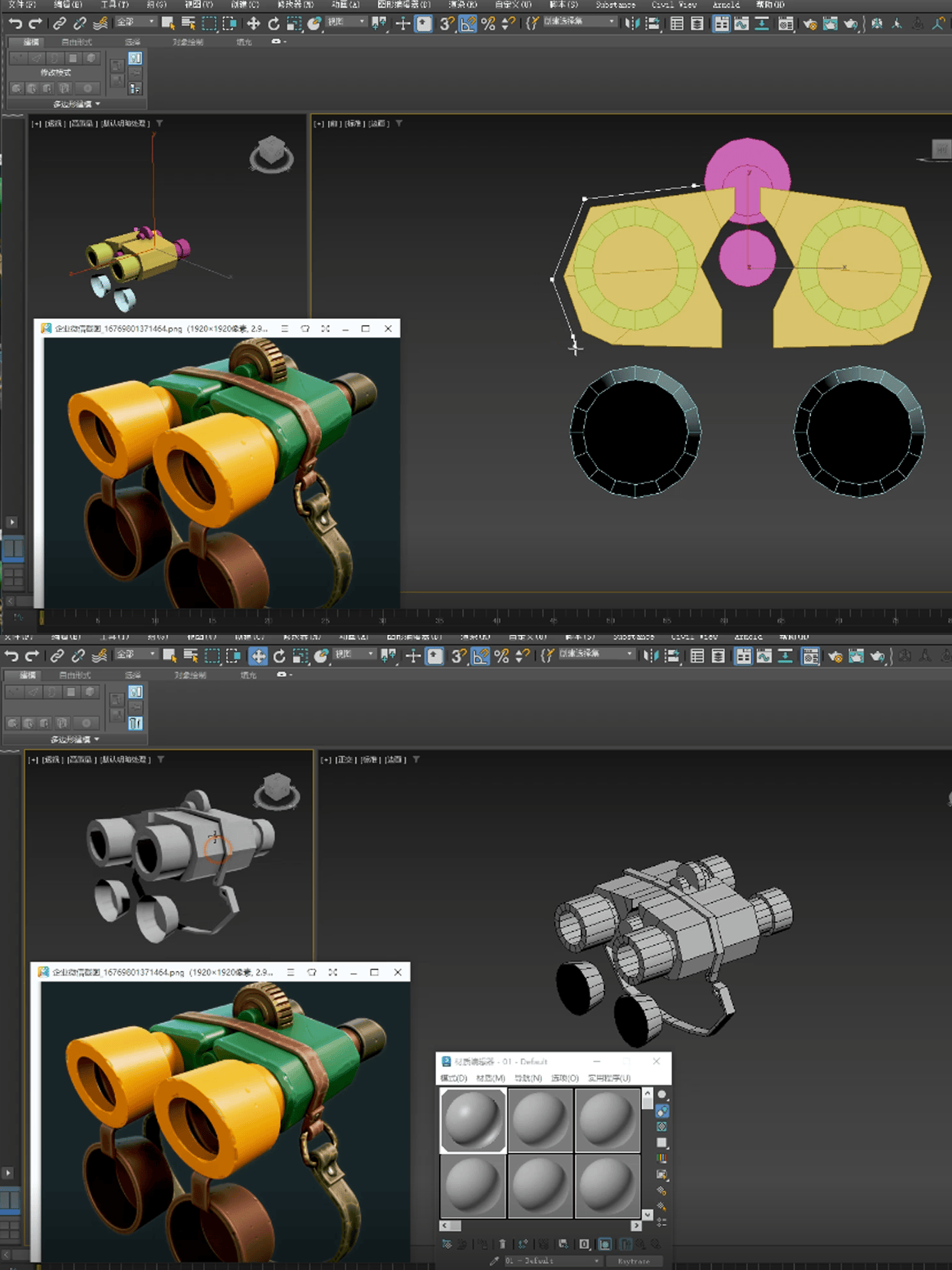Click the trash icon to reset the material
The width and height of the screenshot is (952, 1270).
pyautogui.click(x=502, y=1244)
